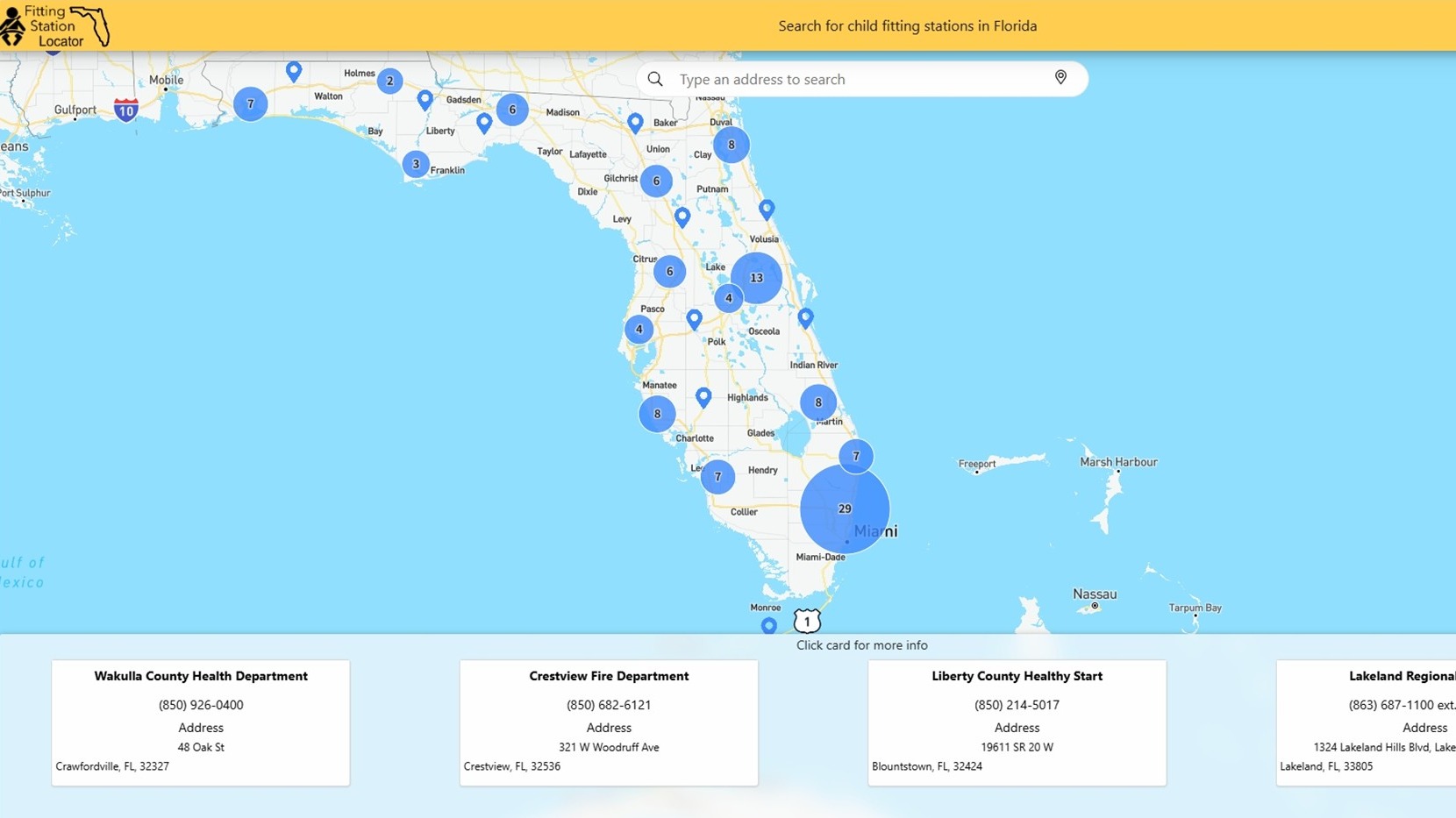Select the map pin near Polk county

point(694,319)
